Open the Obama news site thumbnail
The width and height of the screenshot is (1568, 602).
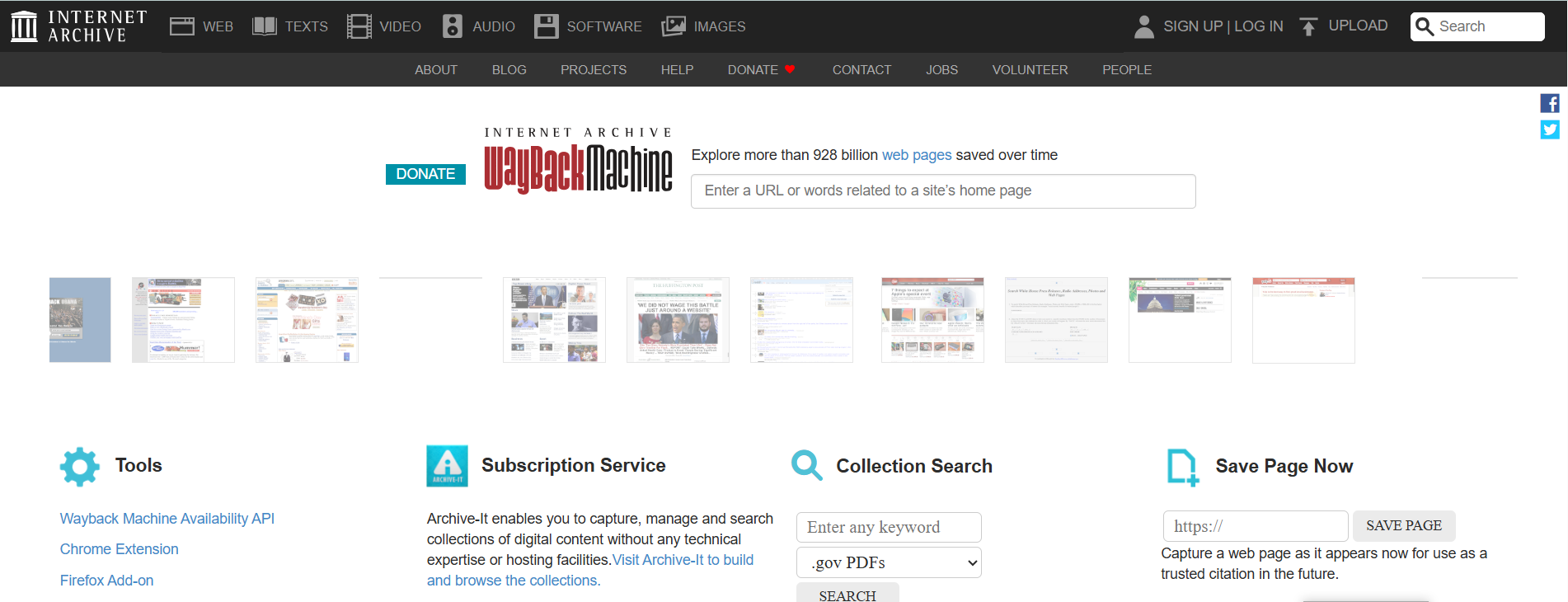554,320
